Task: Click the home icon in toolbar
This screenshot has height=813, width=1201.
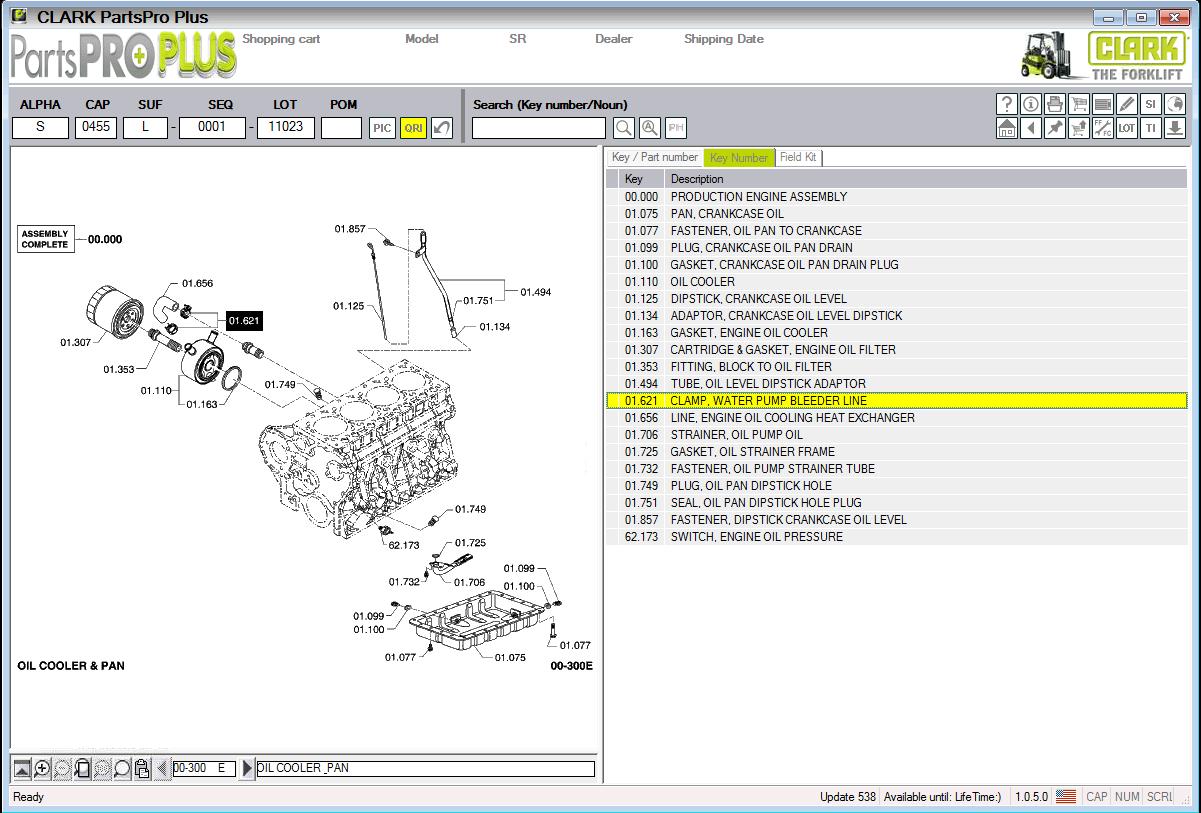Action: (x=1007, y=128)
